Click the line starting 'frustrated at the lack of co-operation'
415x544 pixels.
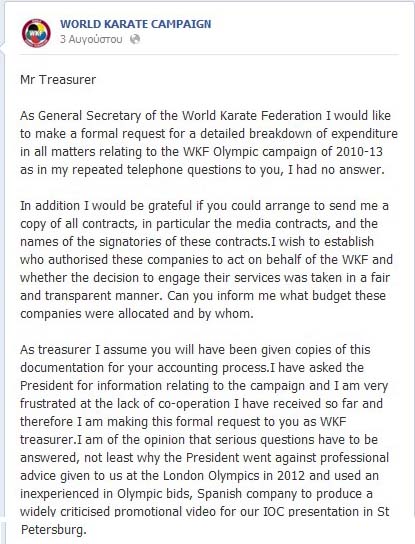tap(201, 404)
